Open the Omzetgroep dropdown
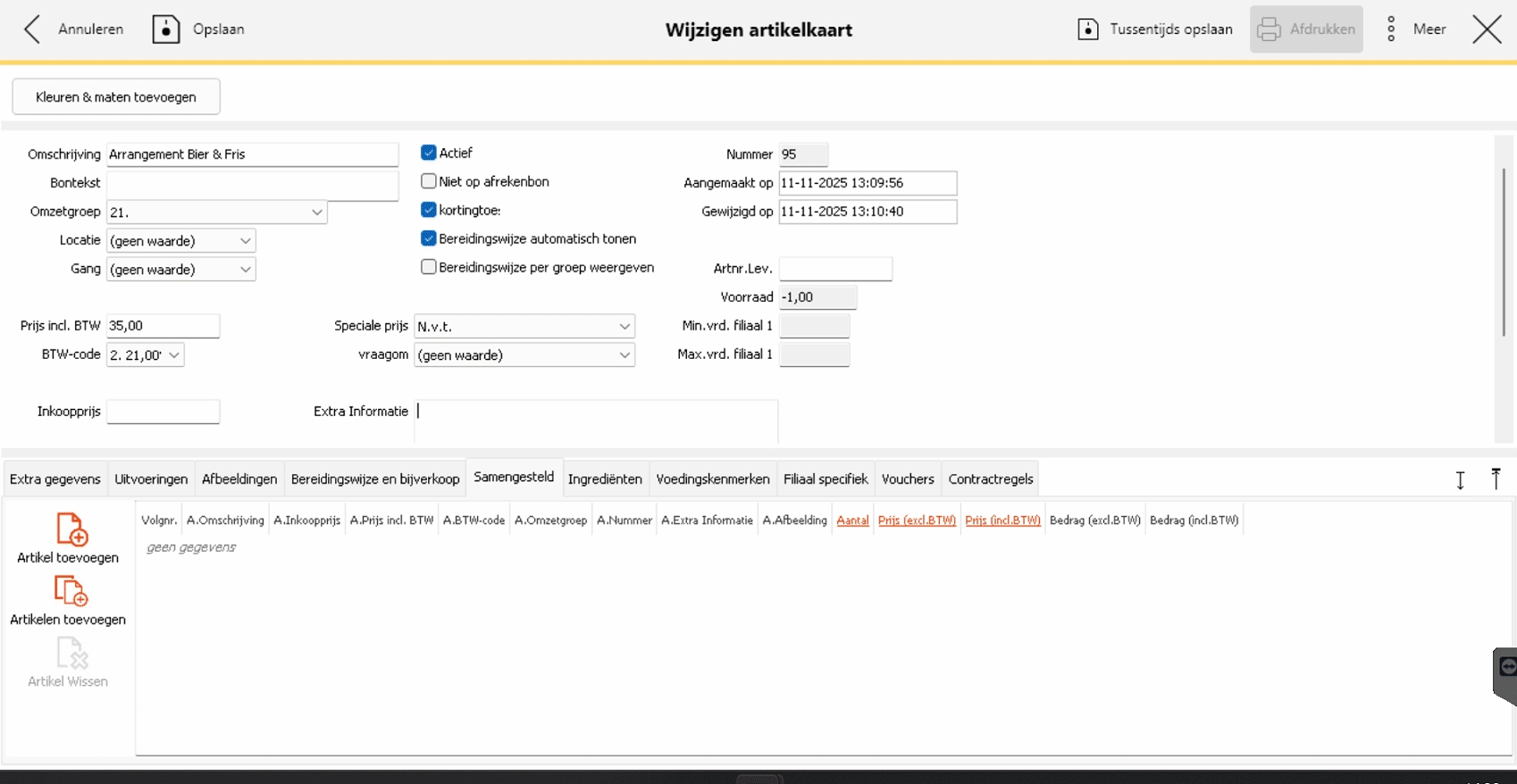This screenshot has width=1517, height=784. [x=316, y=213]
